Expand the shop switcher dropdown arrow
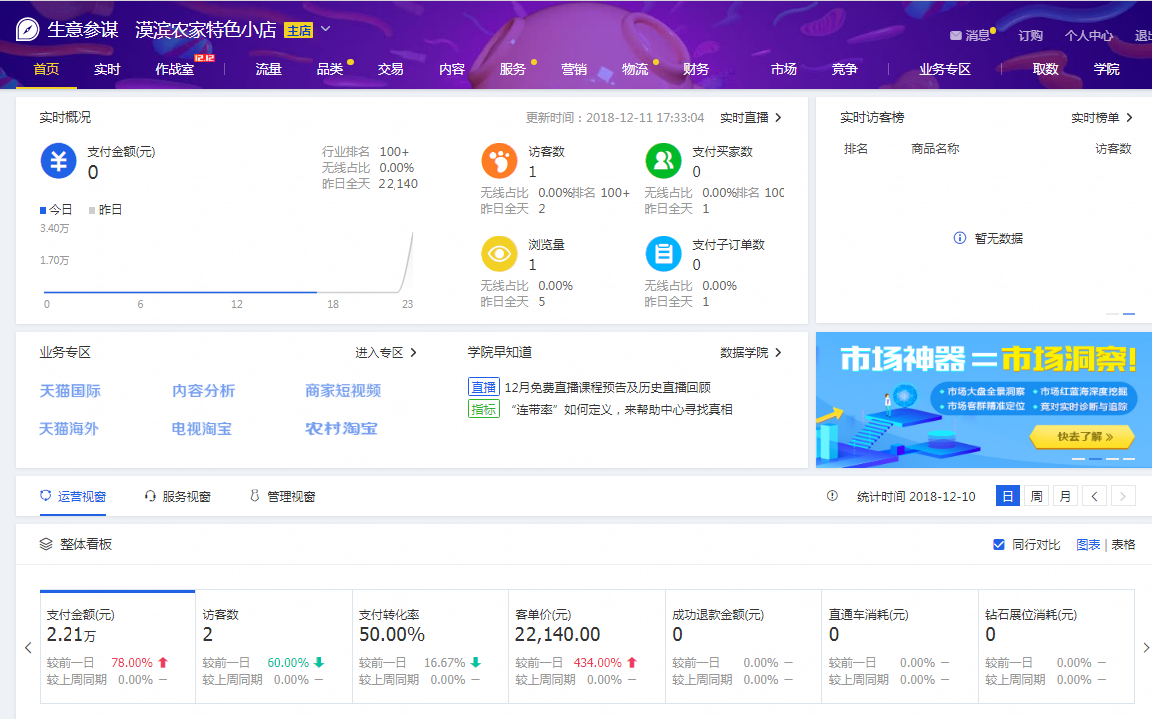 [x=325, y=29]
